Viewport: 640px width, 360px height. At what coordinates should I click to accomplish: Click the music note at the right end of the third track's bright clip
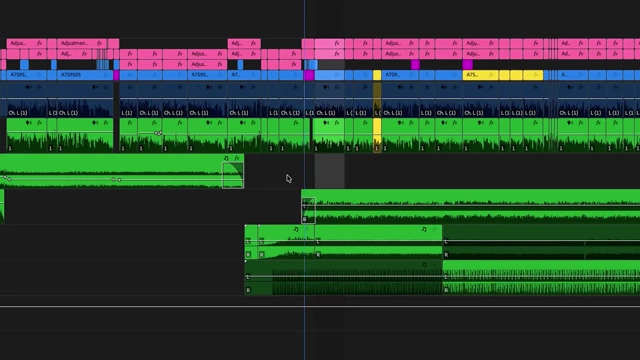pyautogui.click(x=424, y=229)
